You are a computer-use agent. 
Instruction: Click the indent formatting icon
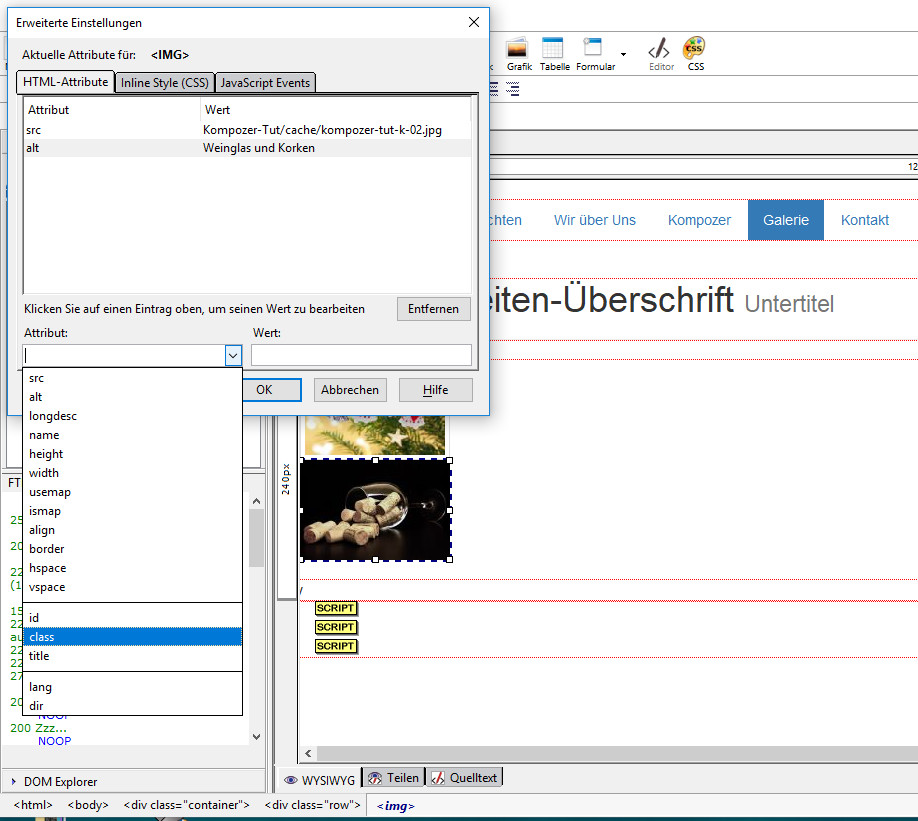pyautogui.click(x=512, y=89)
